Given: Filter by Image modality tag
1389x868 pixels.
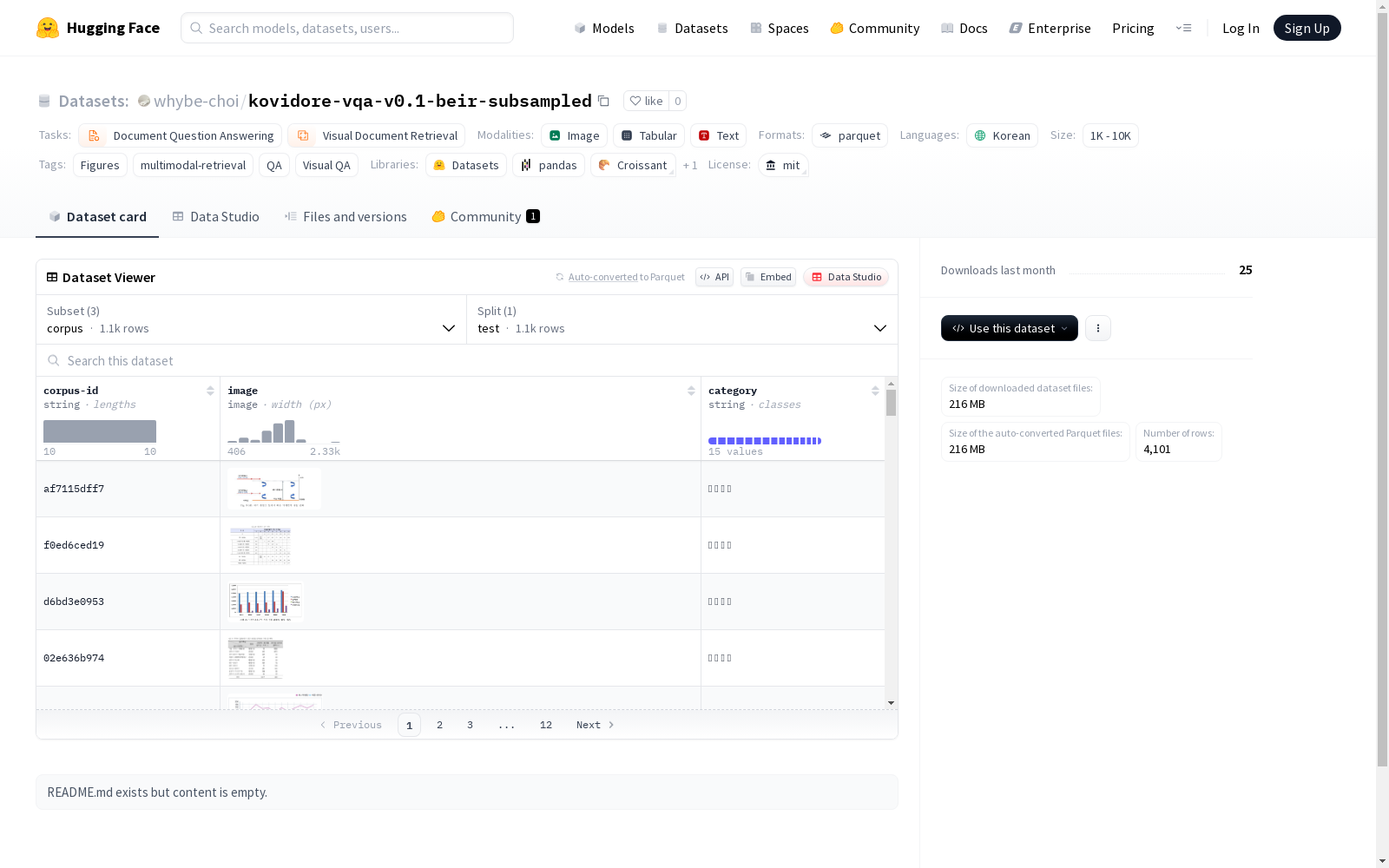Looking at the screenshot, I should click(574, 135).
